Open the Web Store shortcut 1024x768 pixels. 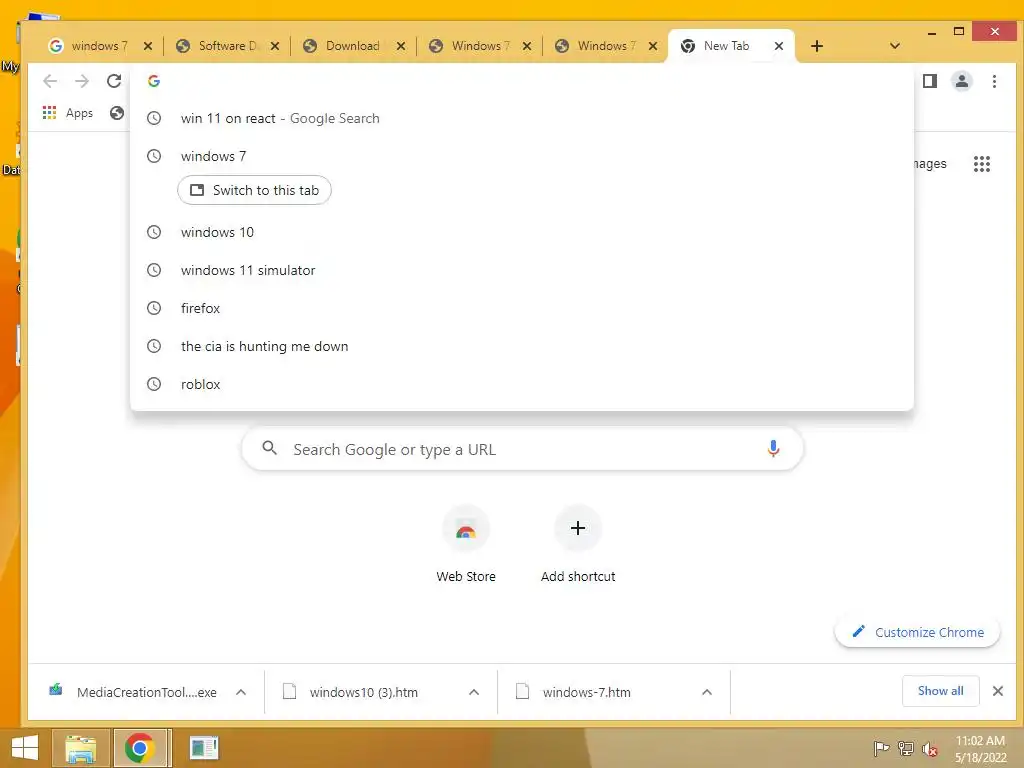[x=466, y=544]
